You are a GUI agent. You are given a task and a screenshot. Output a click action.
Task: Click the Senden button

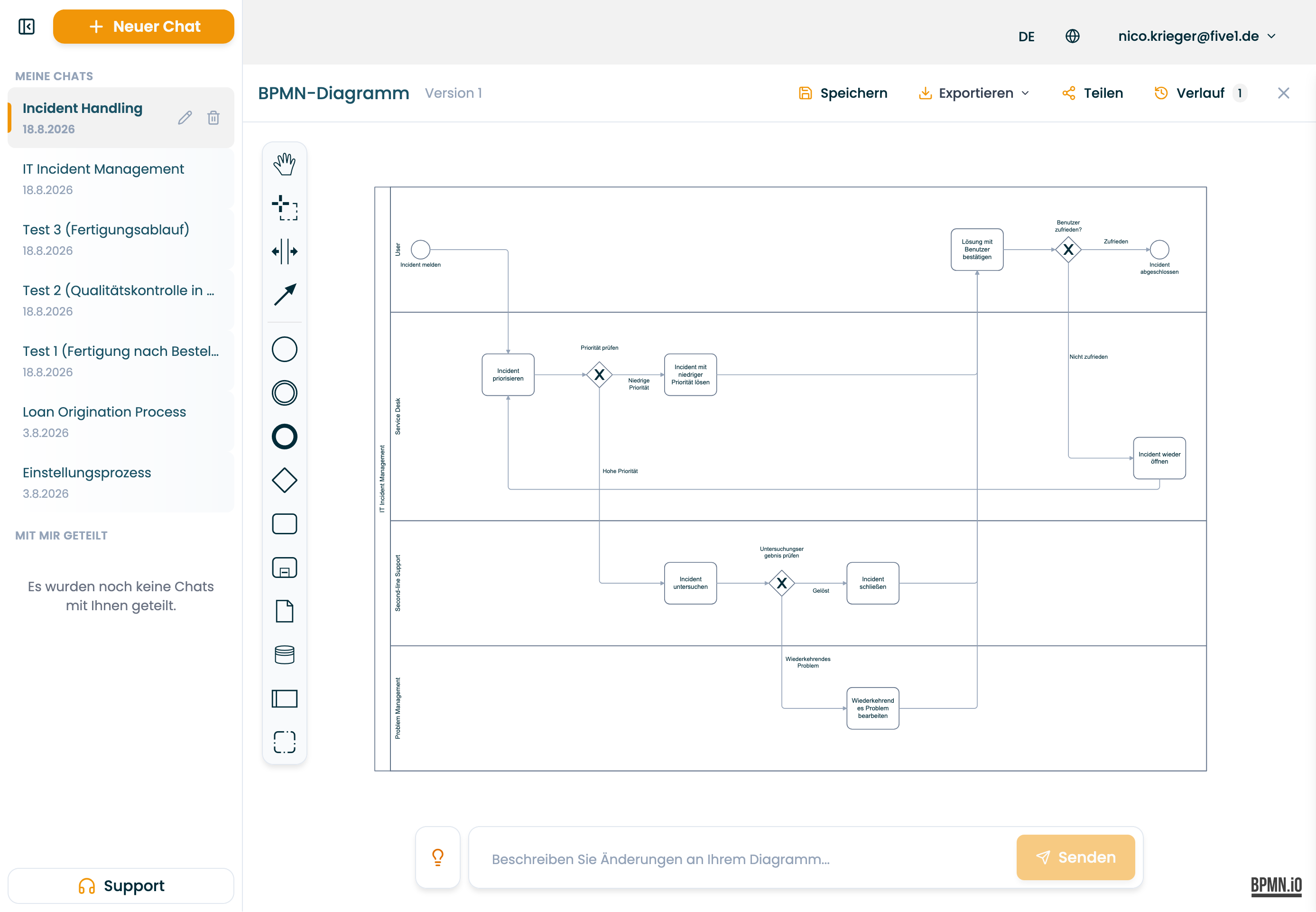(x=1075, y=857)
